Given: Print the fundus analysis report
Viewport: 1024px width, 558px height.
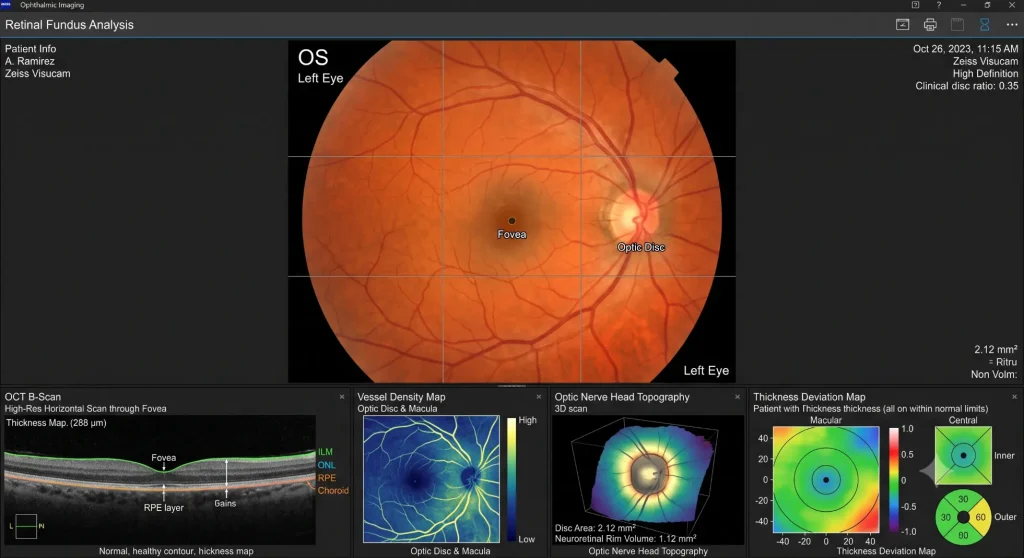Looking at the screenshot, I should point(930,25).
